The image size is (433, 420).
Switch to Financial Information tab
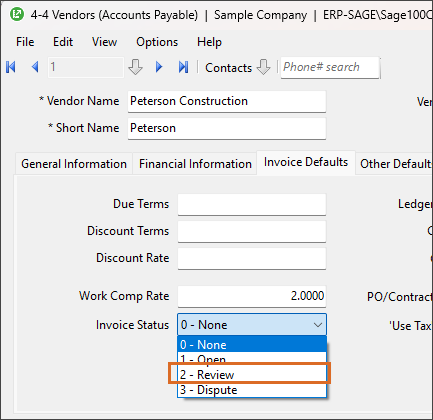(195, 164)
